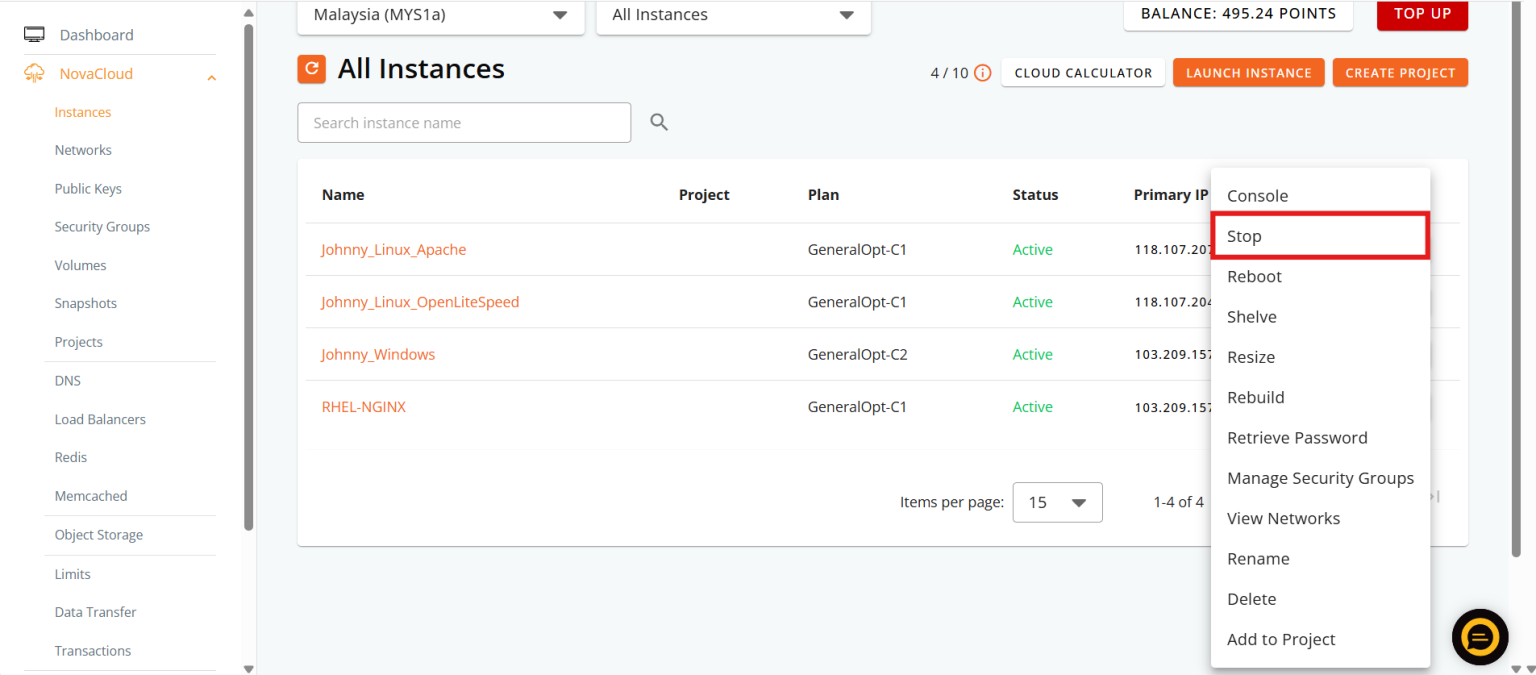1536x675 pixels.
Task: Open the chat support bubble icon
Action: point(1479,637)
